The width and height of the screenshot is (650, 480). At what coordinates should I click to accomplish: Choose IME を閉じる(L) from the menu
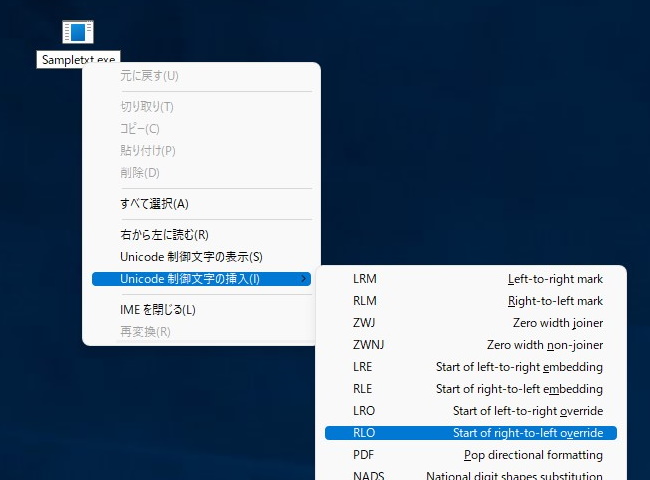point(201,310)
